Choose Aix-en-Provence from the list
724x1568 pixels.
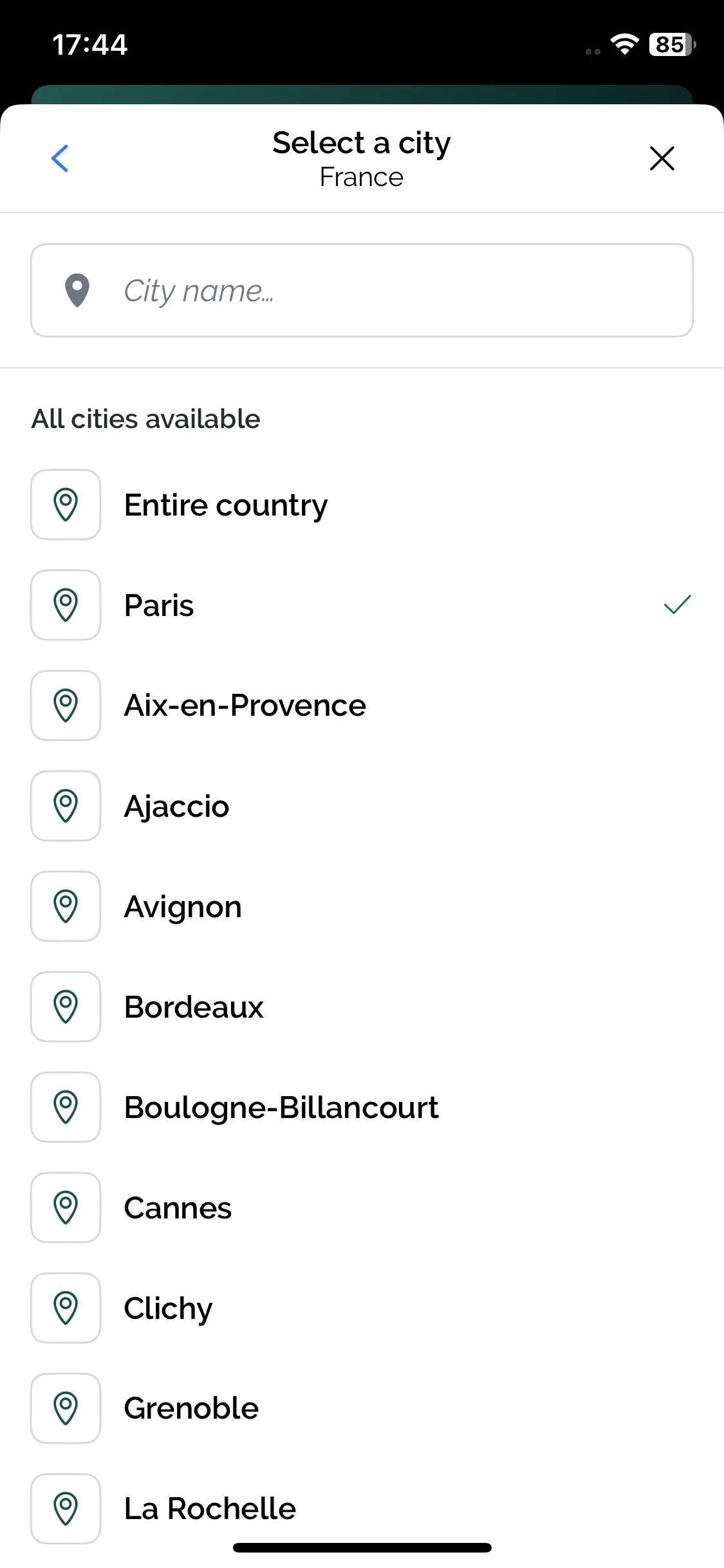[362, 705]
